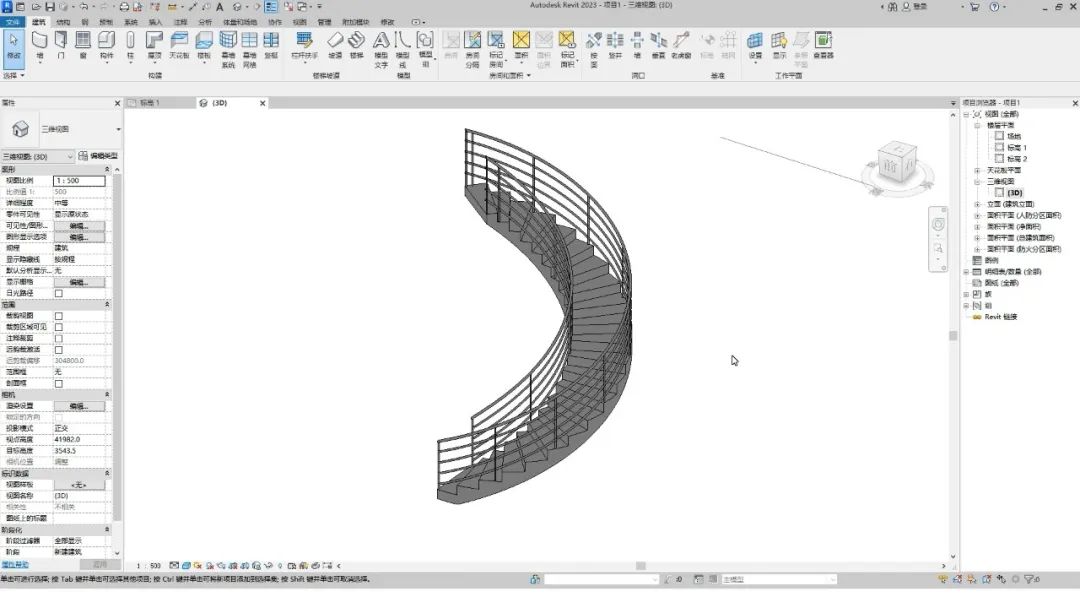Open the 三维视图 type selector dropdown
The width and height of the screenshot is (1080, 608).
118,129
